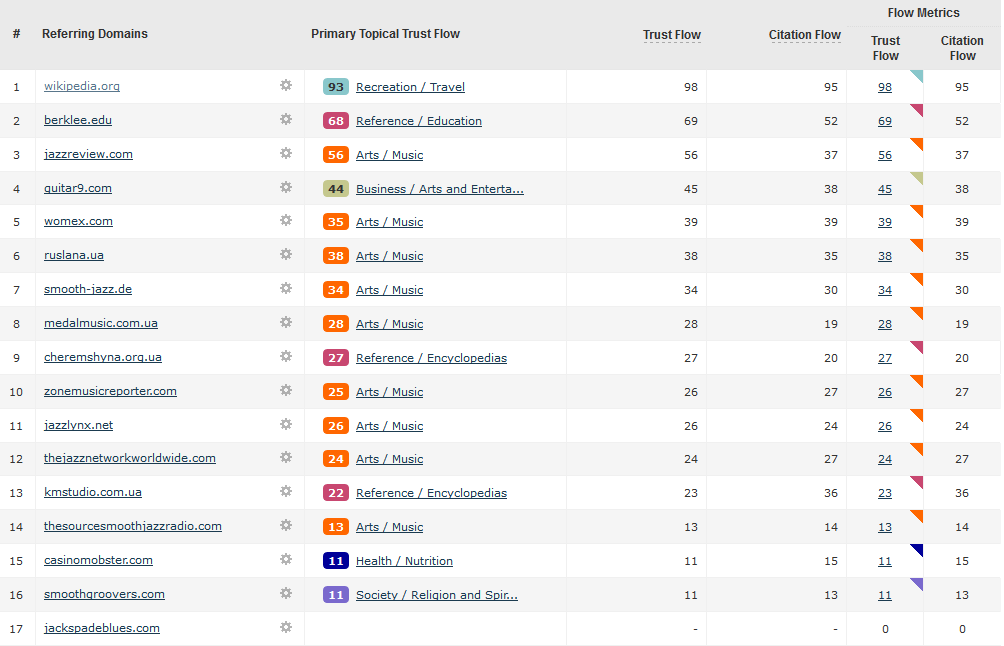This screenshot has height=646, width=1004.
Task: Open gear settings for jazzlynx.net row
Action: 286,424
